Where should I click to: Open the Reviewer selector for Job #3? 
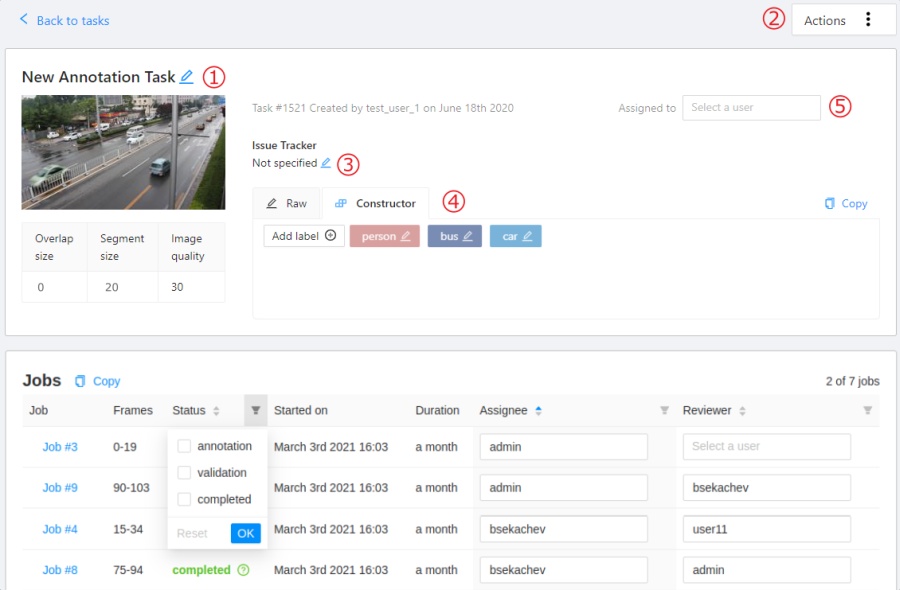[x=766, y=446]
